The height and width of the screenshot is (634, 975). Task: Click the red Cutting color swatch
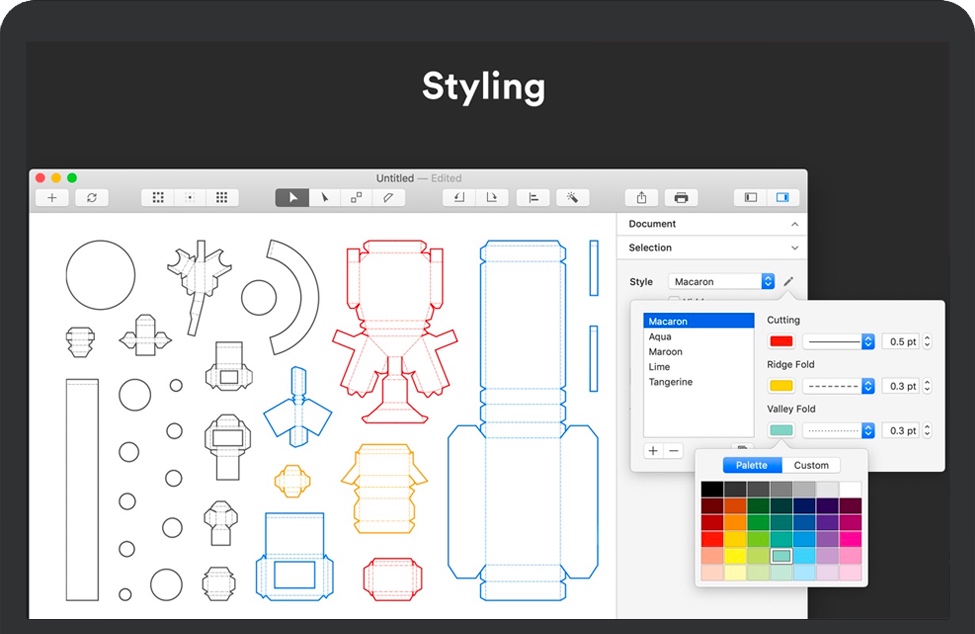[x=781, y=342]
